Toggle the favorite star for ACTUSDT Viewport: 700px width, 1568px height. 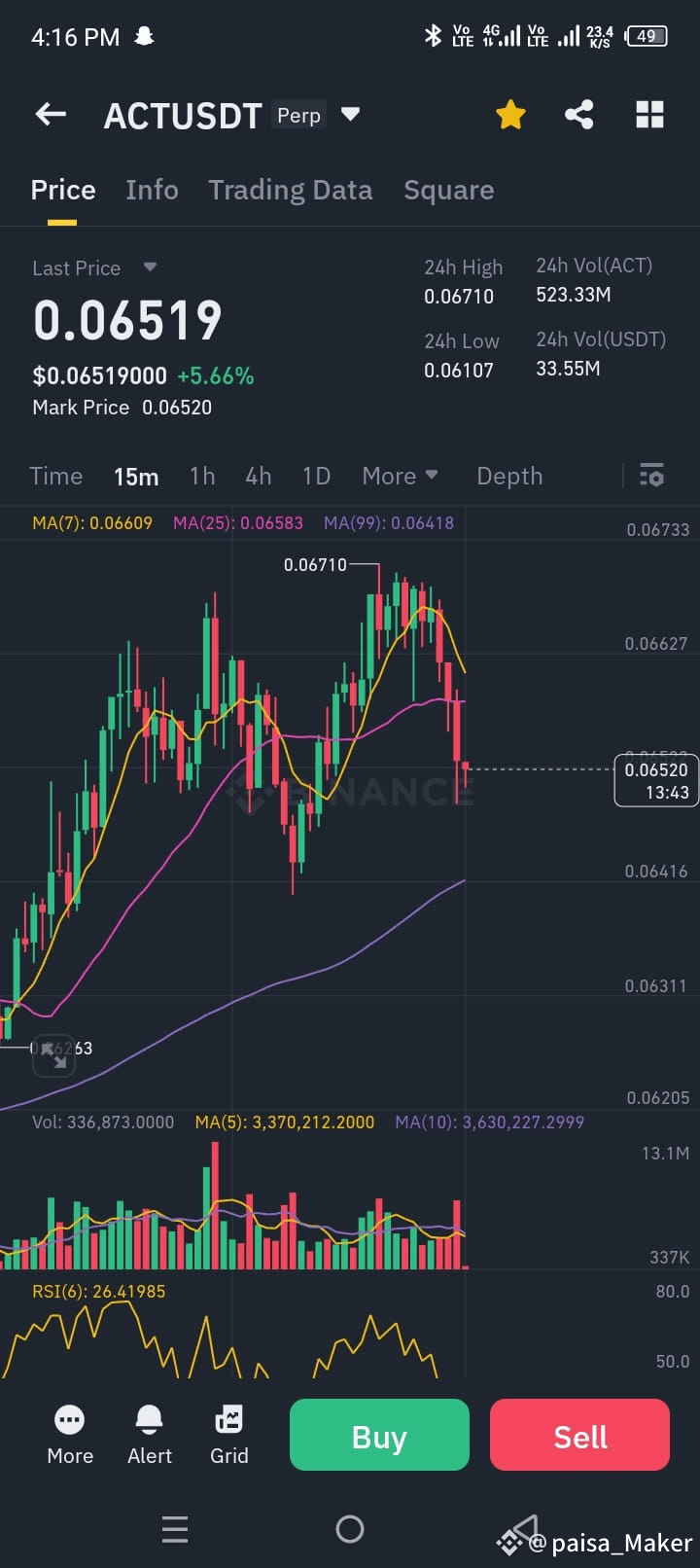click(510, 115)
